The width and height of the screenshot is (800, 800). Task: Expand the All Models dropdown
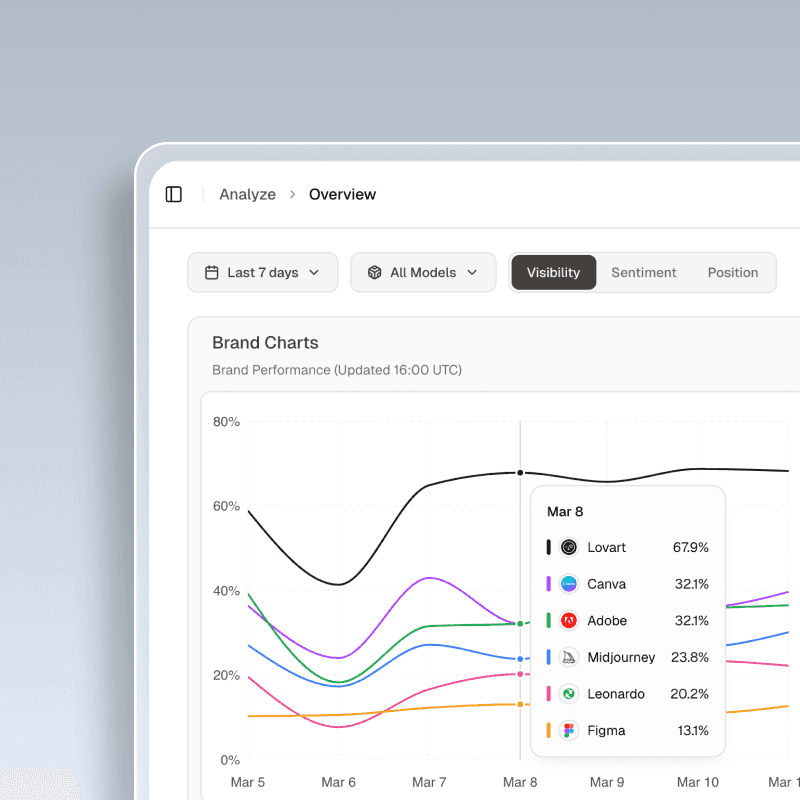(423, 272)
